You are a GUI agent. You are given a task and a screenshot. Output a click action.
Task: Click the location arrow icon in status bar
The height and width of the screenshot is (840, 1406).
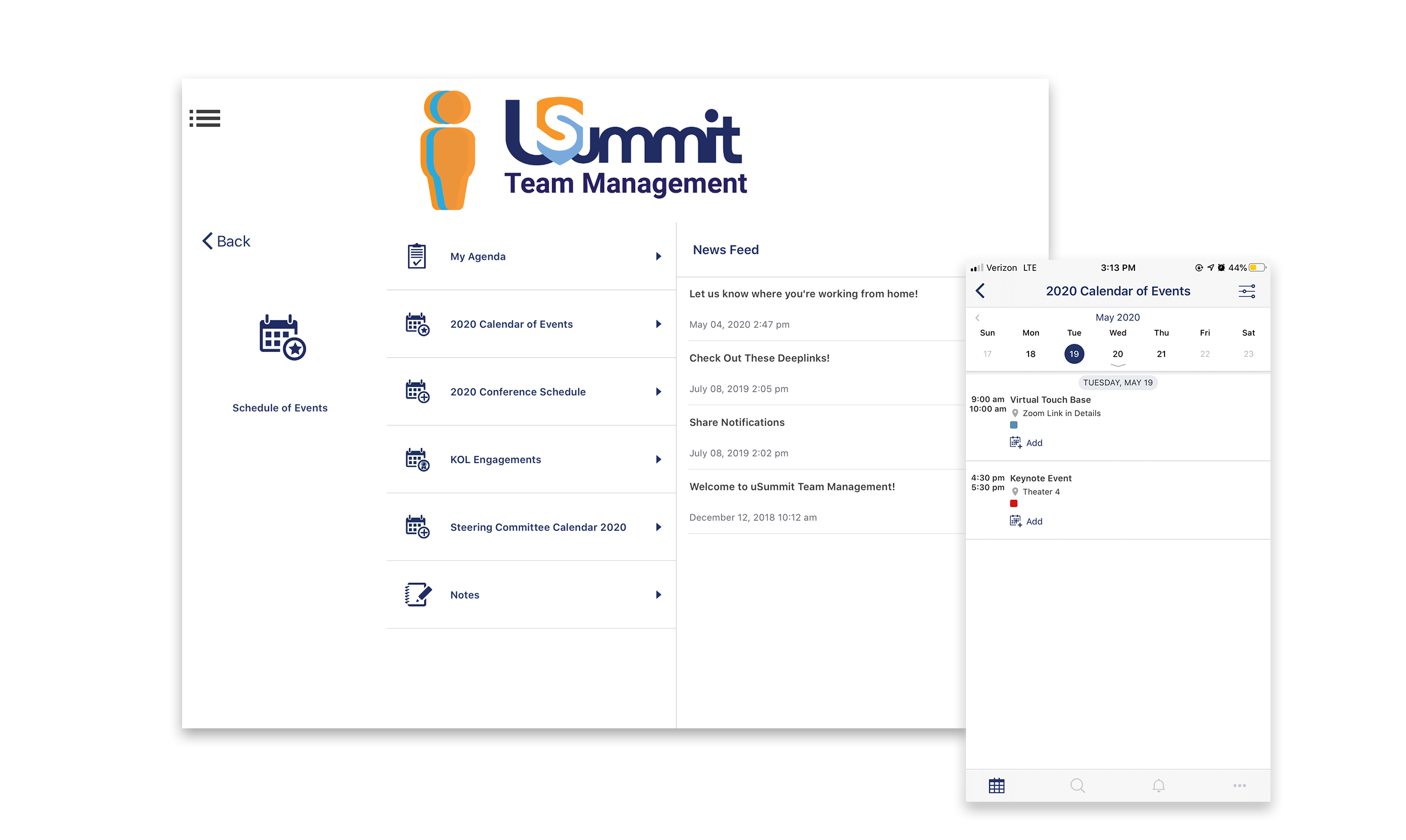click(x=1211, y=268)
